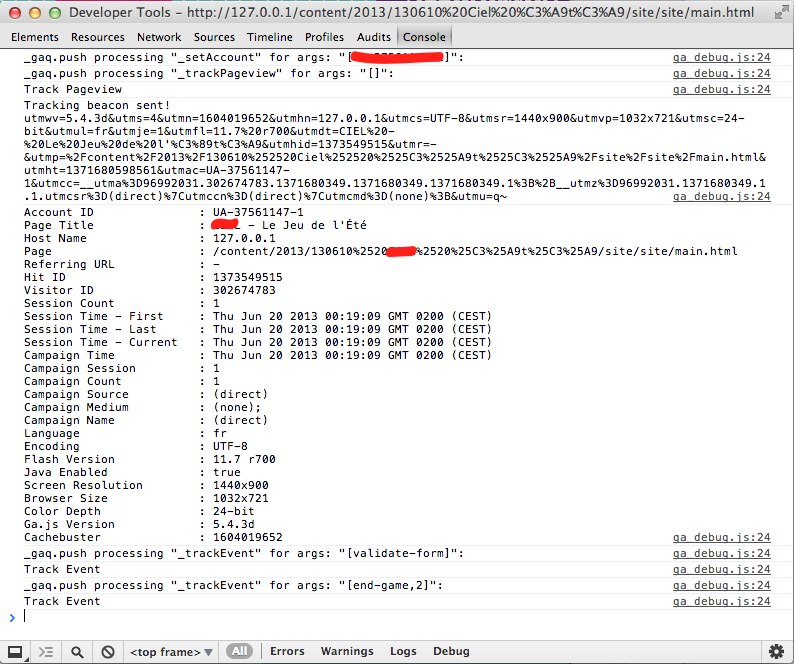Screen dimensions: 794x664
Task: Toggle the Debug log filter
Action: (x=451, y=651)
